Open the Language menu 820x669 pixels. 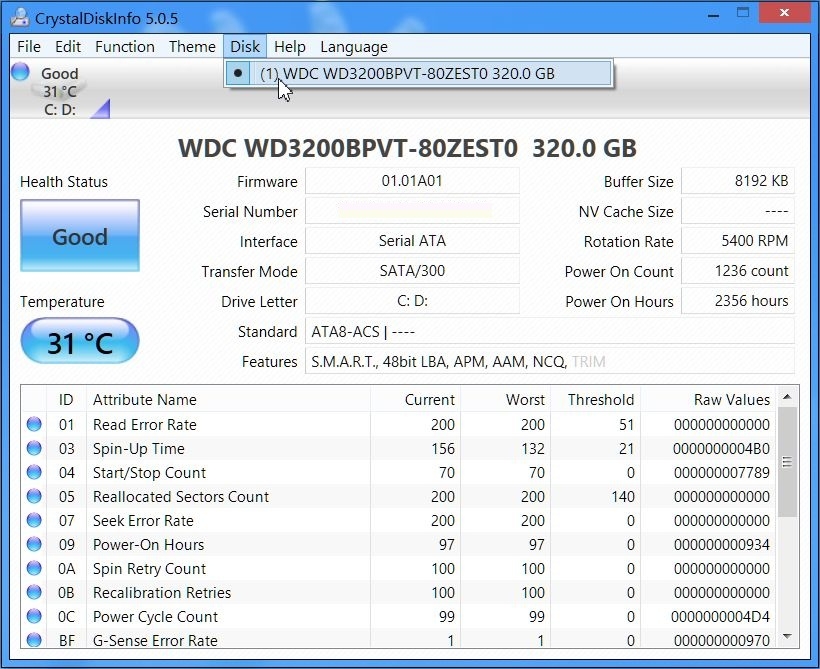point(353,47)
